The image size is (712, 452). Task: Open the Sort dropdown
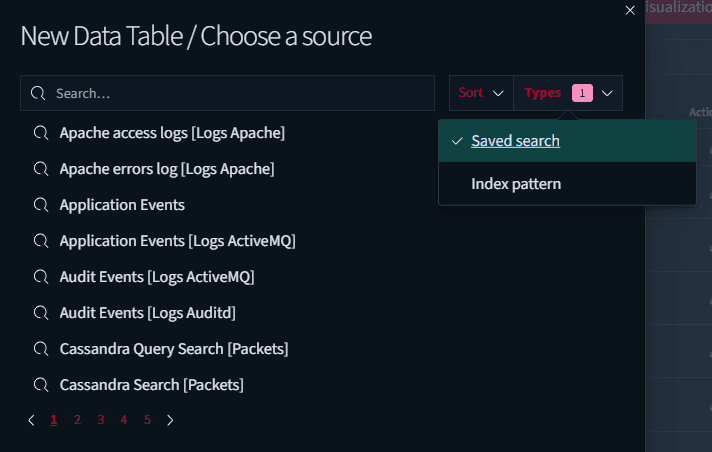pos(481,93)
